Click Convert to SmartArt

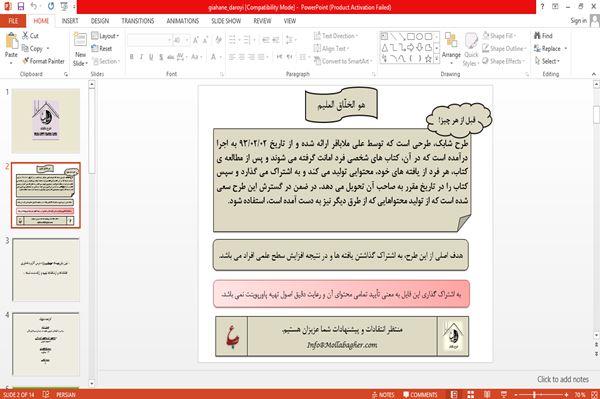pyautogui.click(x=342, y=61)
